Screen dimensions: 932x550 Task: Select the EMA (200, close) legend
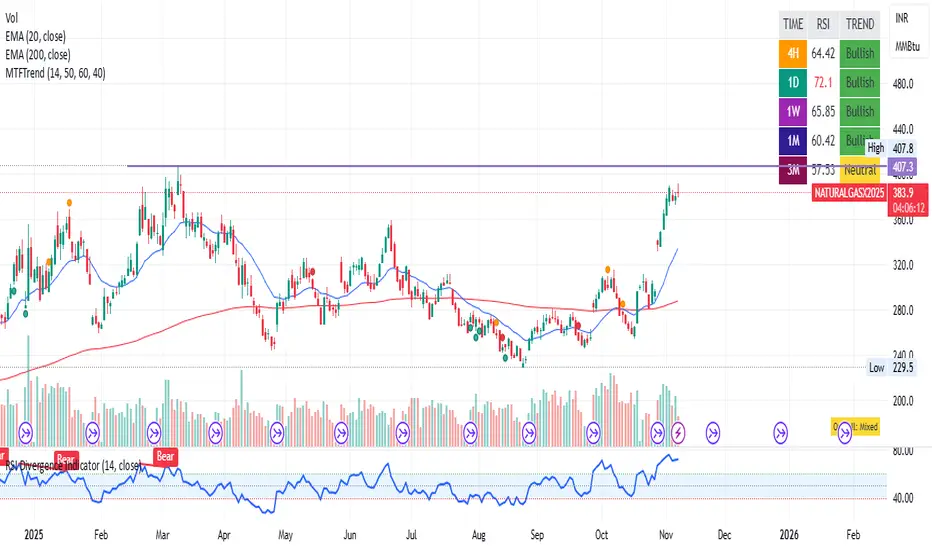click(37, 55)
